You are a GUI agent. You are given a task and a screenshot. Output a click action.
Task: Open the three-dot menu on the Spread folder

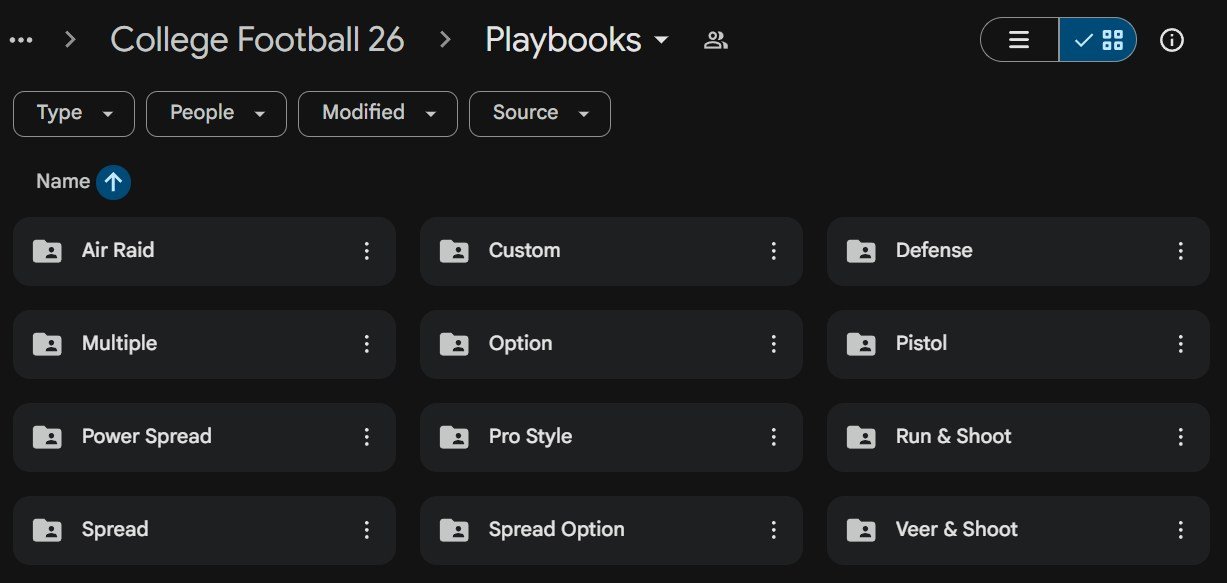click(367, 530)
